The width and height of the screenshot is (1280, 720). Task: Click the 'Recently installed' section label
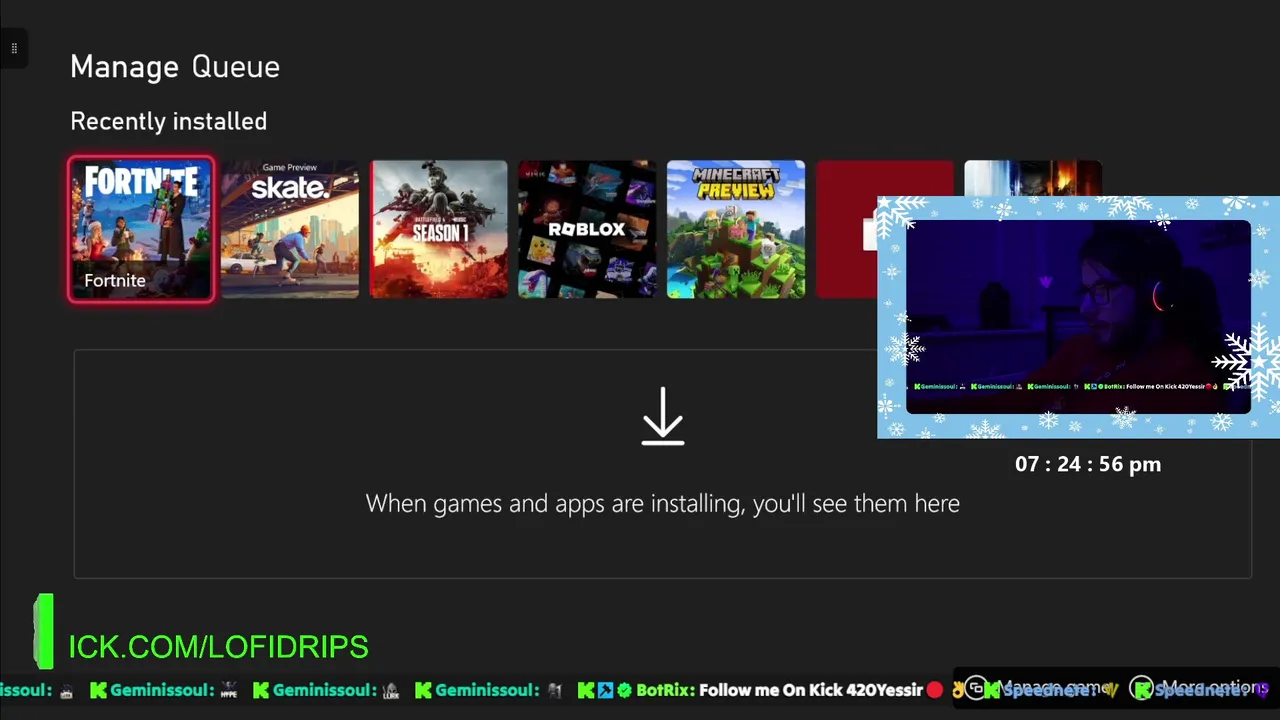coord(169,121)
